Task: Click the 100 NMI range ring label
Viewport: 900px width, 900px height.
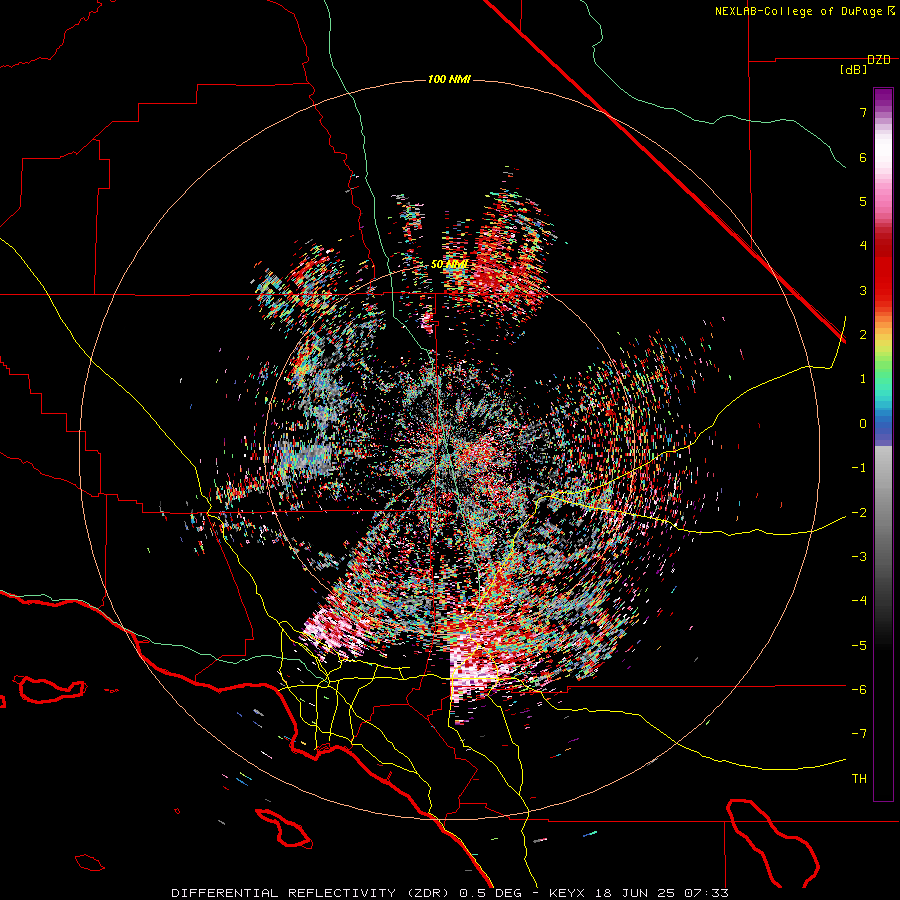Action: (x=449, y=79)
